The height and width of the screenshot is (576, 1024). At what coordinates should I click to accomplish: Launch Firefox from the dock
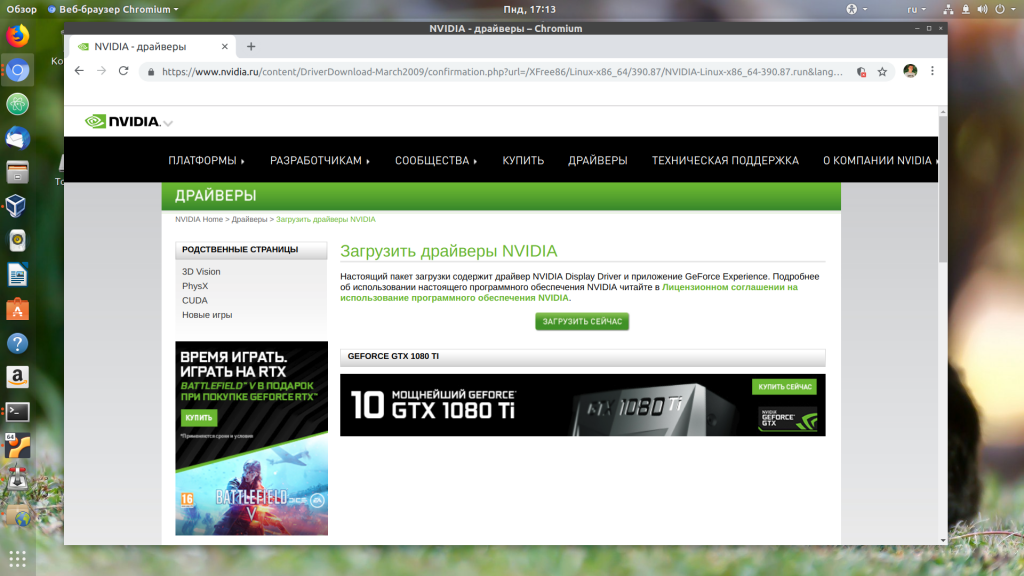click(18, 35)
